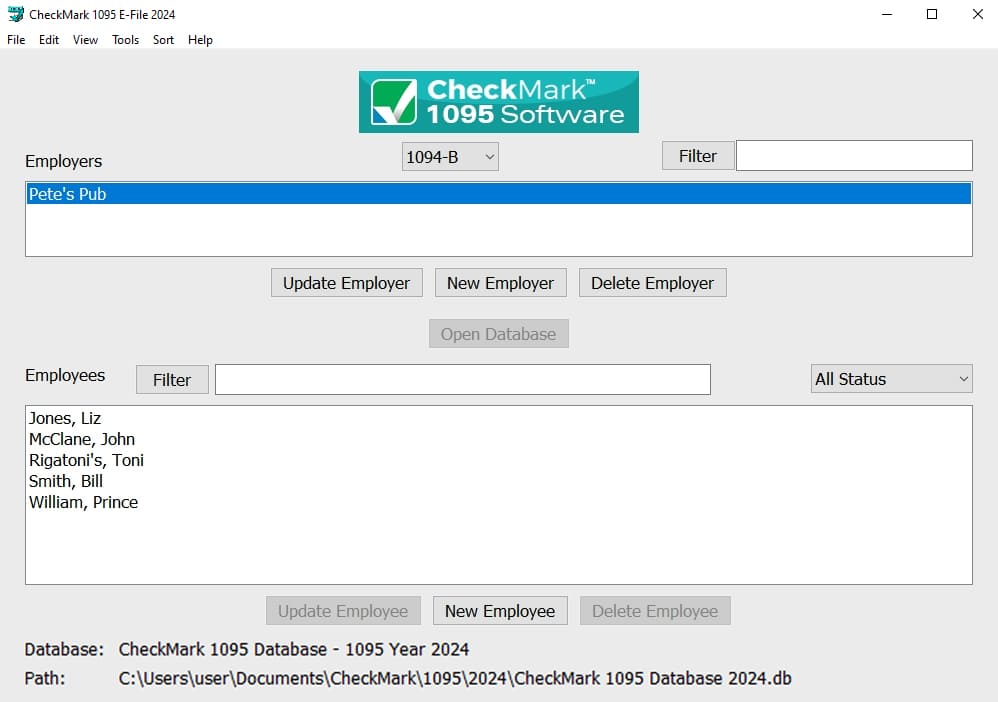Click the Delete Employer button

click(652, 283)
